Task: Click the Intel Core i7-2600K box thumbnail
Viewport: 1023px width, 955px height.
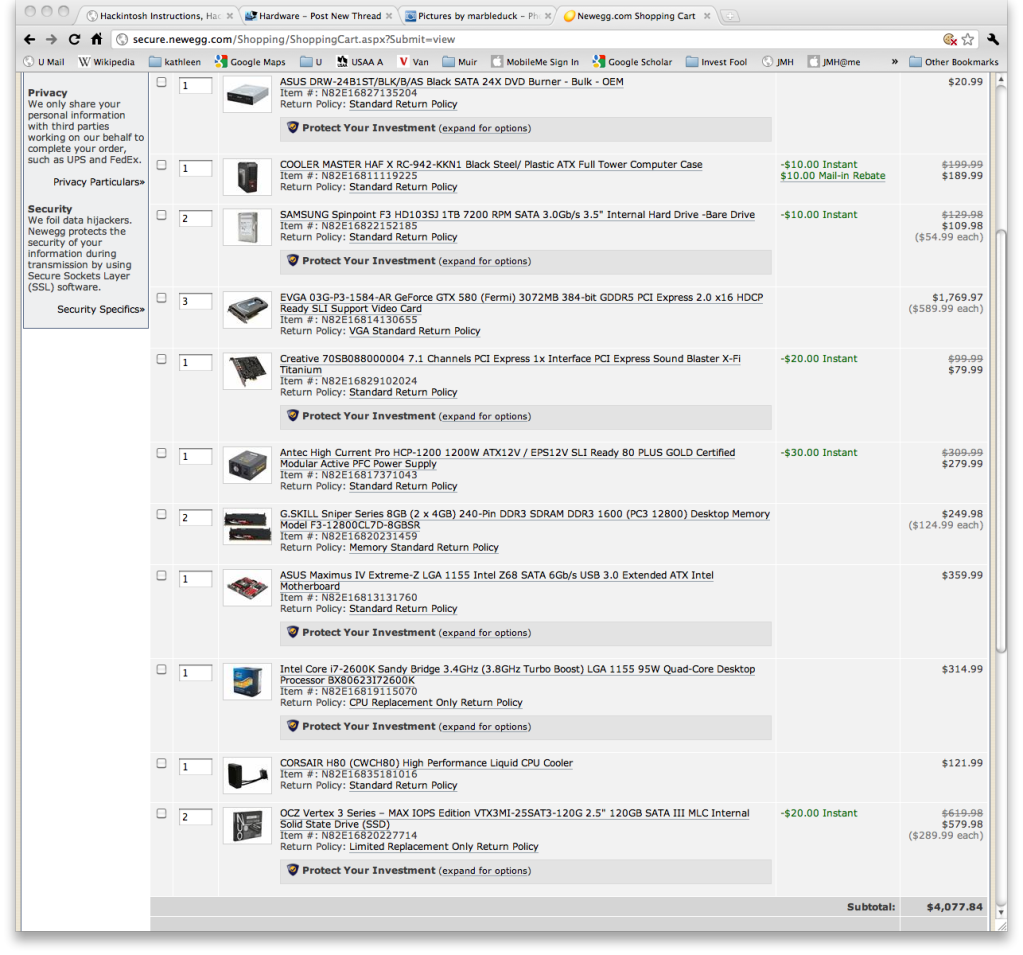Action: pos(247,682)
